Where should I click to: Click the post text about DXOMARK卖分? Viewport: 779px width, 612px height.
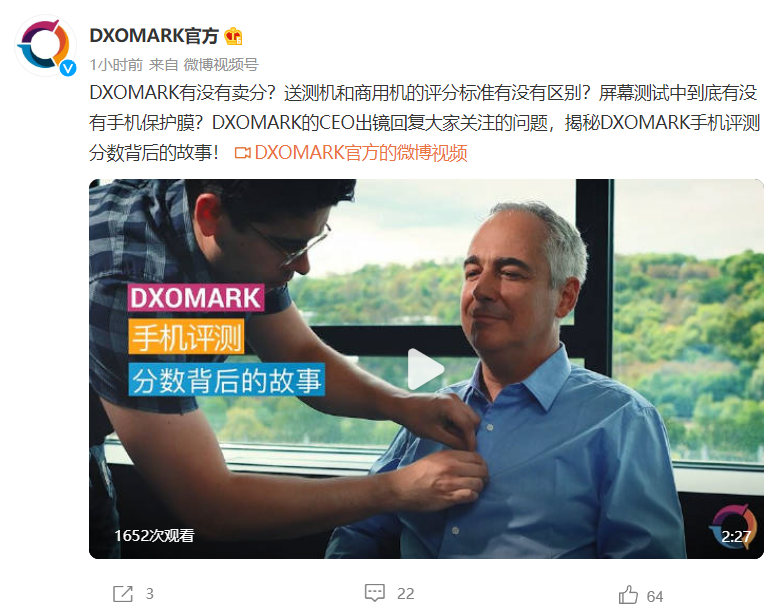425,123
